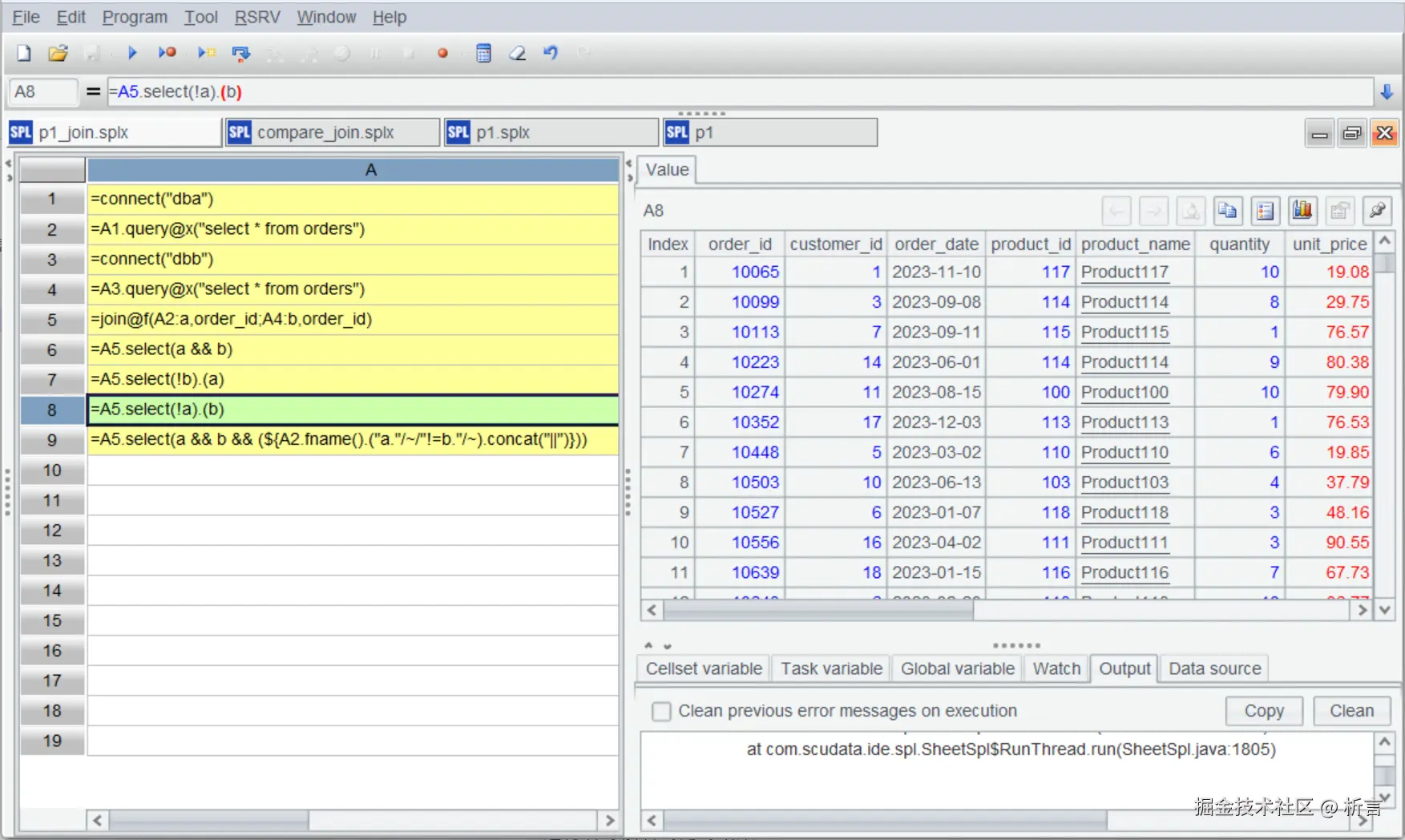Viewport: 1405px width, 840px height.
Task: Click the data table vertical scrollbar up arrow
Action: pos(1384,241)
